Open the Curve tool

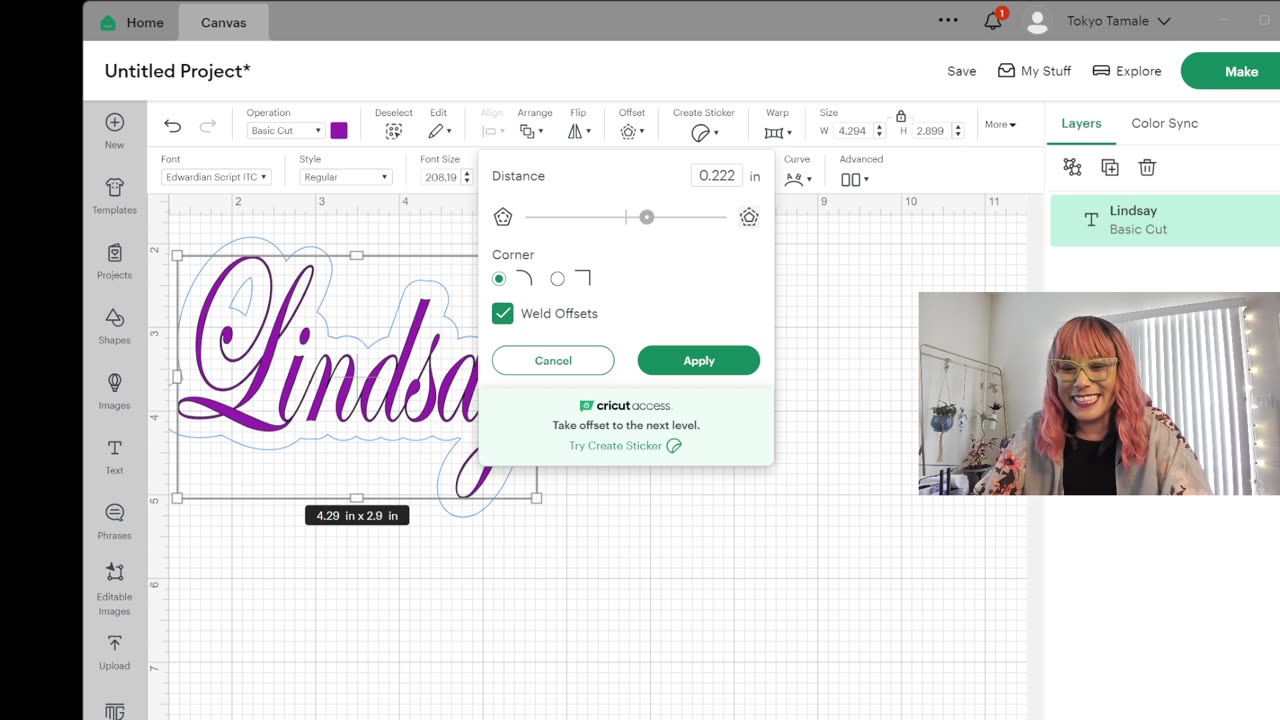[797, 179]
